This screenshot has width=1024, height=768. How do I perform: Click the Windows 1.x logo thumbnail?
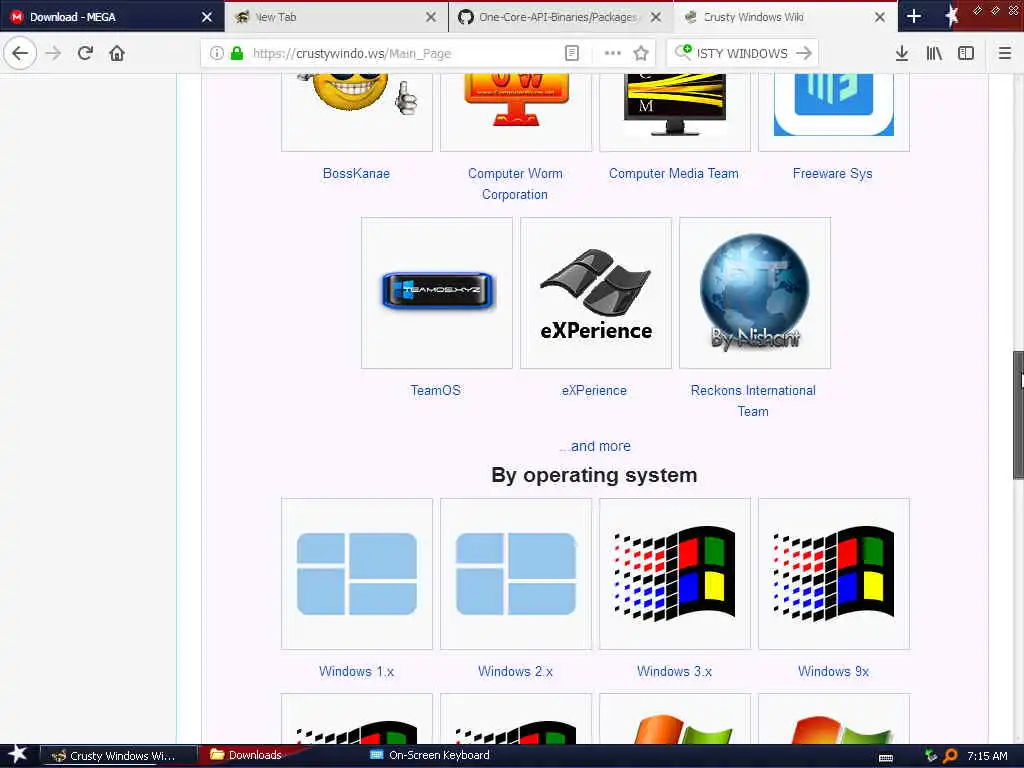[x=357, y=574]
